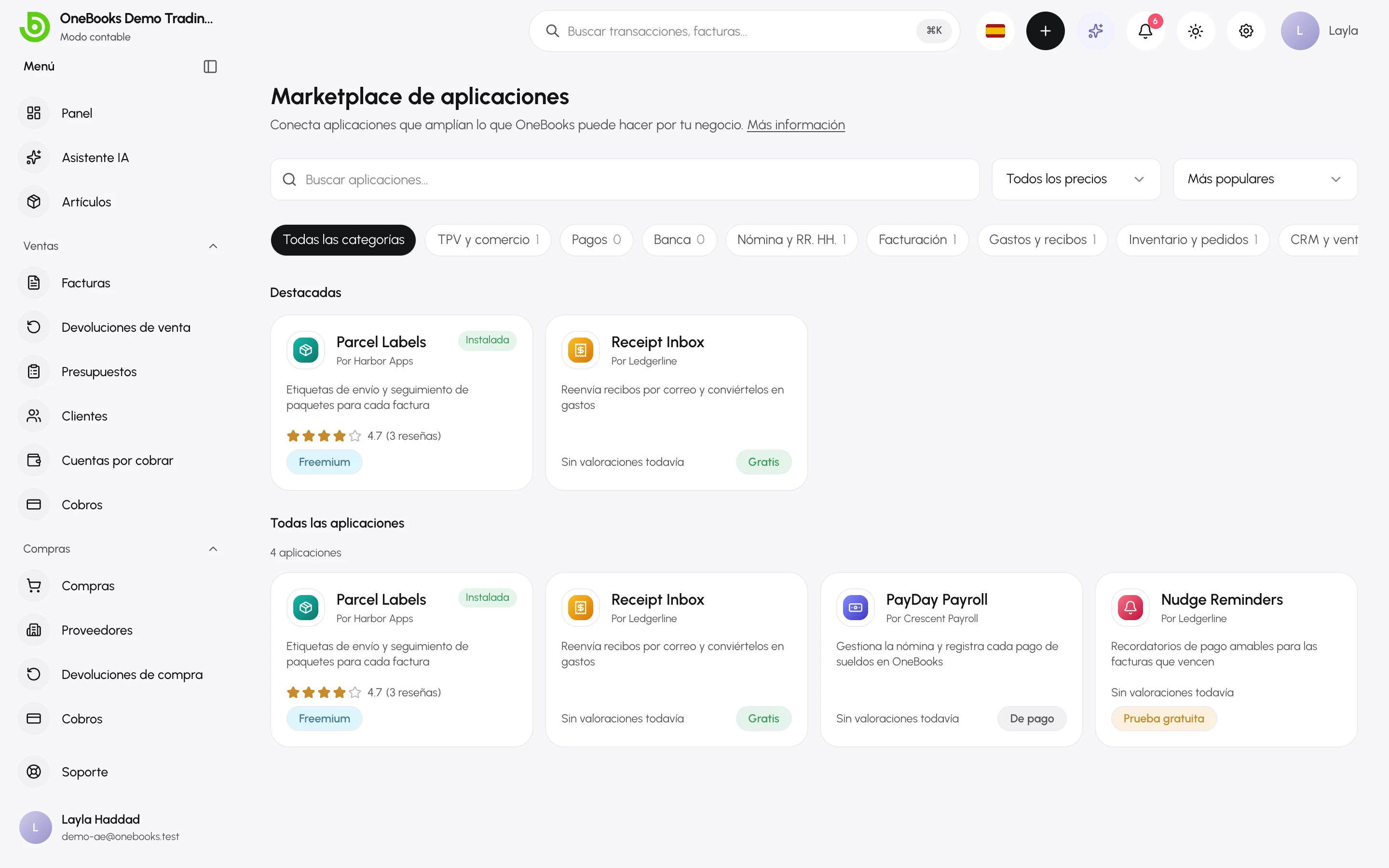Open the Artículos box icon

pyautogui.click(x=34, y=202)
